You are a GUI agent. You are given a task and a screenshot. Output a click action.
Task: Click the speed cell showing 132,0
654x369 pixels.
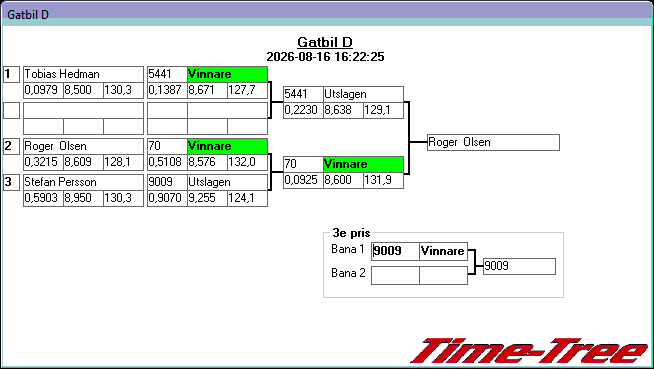(247, 163)
